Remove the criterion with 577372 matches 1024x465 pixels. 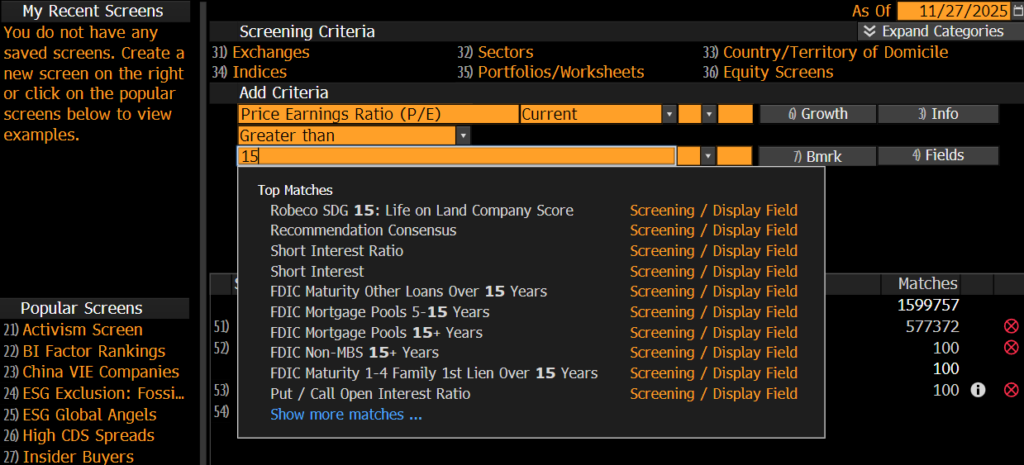1010,326
